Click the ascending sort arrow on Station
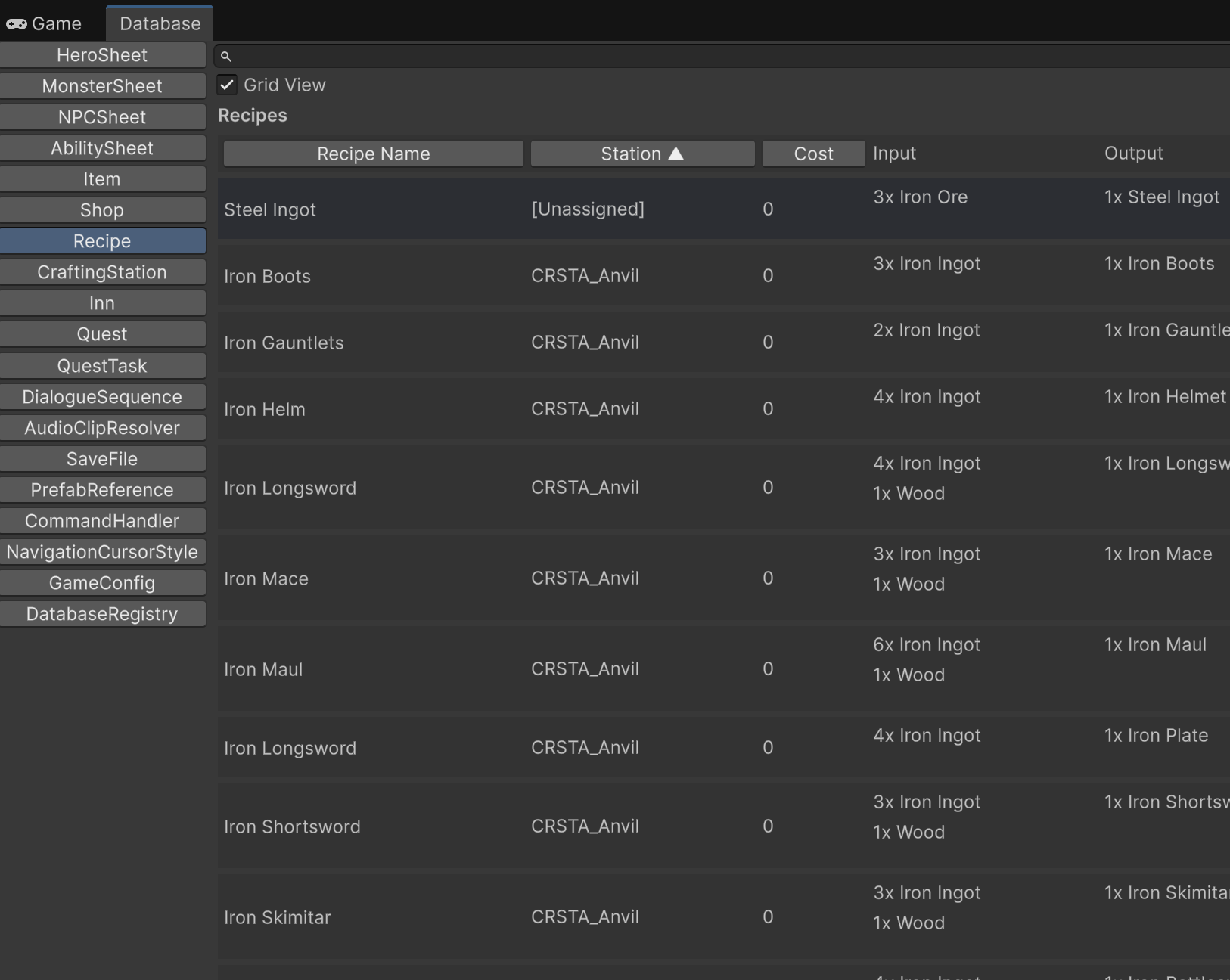Screen dimensions: 1230x980 click(676, 154)
